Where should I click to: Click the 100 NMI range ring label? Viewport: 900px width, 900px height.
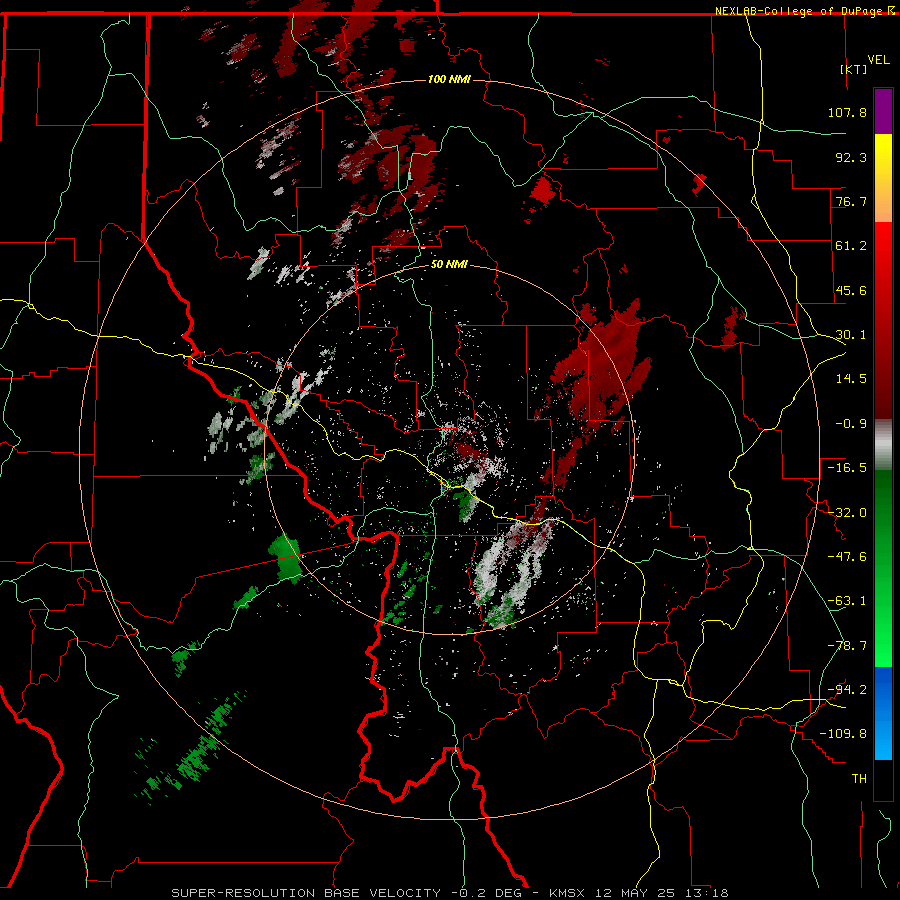pyautogui.click(x=449, y=79)
